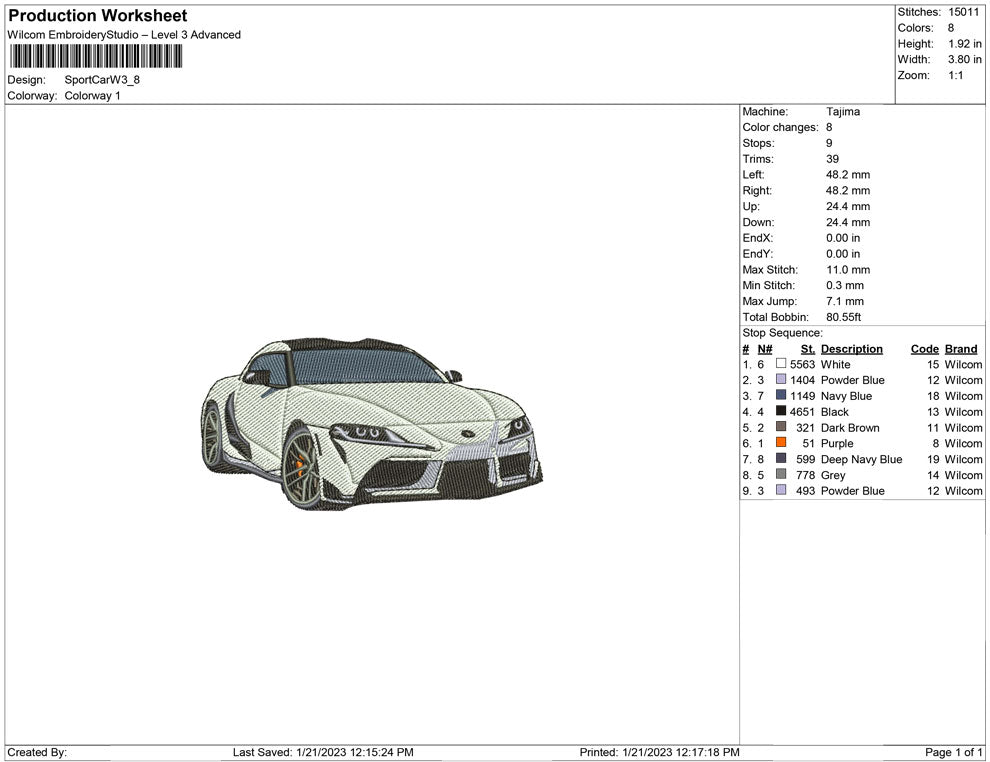Click the Brand column header

pyautogui.click(x=961, y=349)
